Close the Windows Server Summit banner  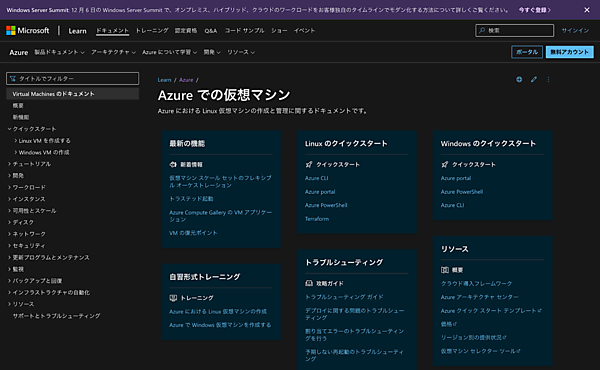(x=587, y=10)
